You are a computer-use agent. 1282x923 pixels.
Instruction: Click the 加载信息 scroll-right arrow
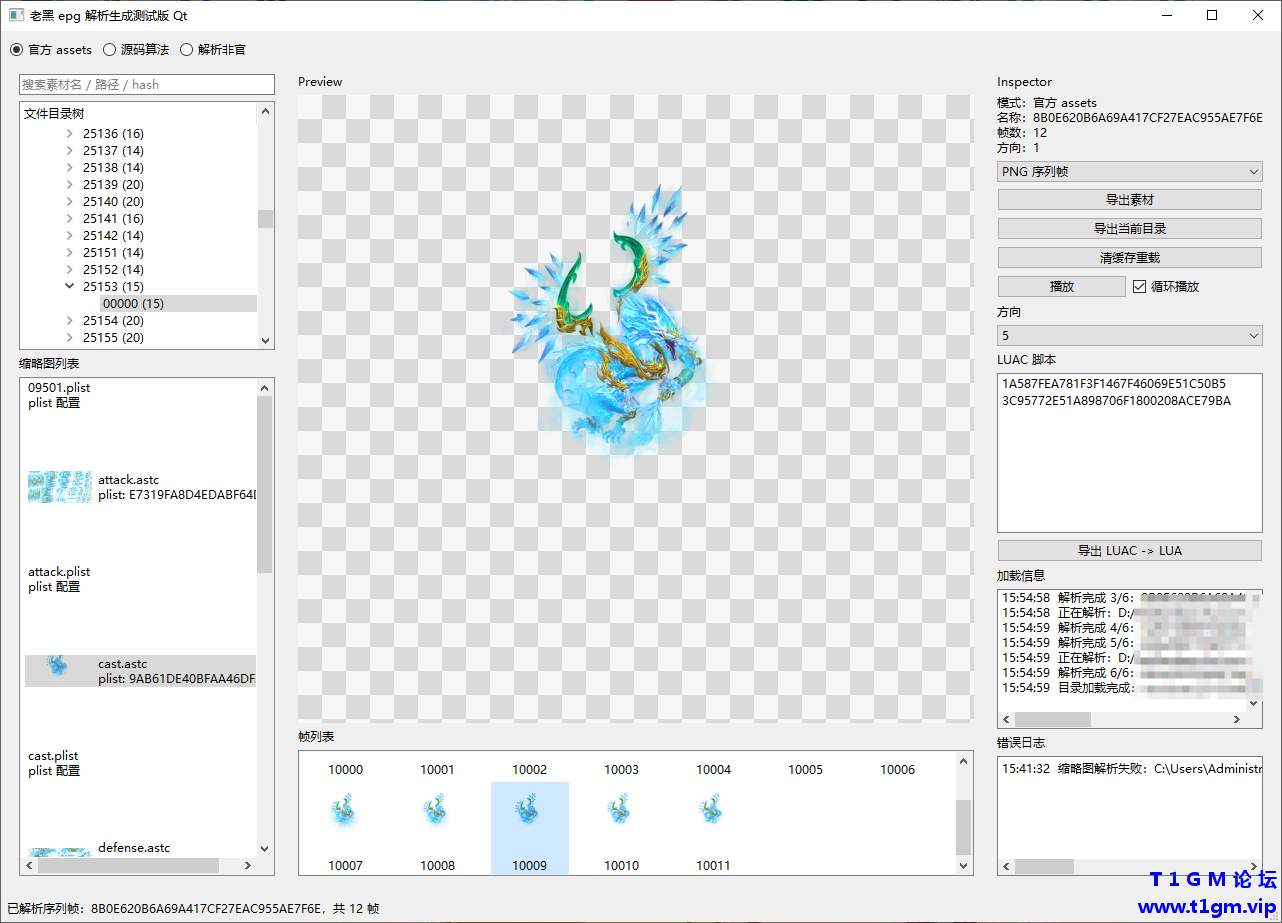[1237, 720]
